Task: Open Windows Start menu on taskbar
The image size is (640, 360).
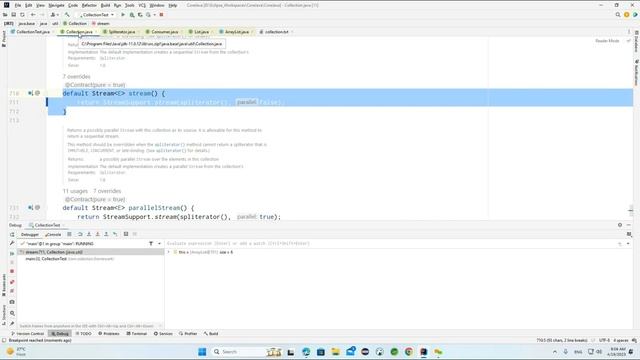Action: click(x=202, y=352)
